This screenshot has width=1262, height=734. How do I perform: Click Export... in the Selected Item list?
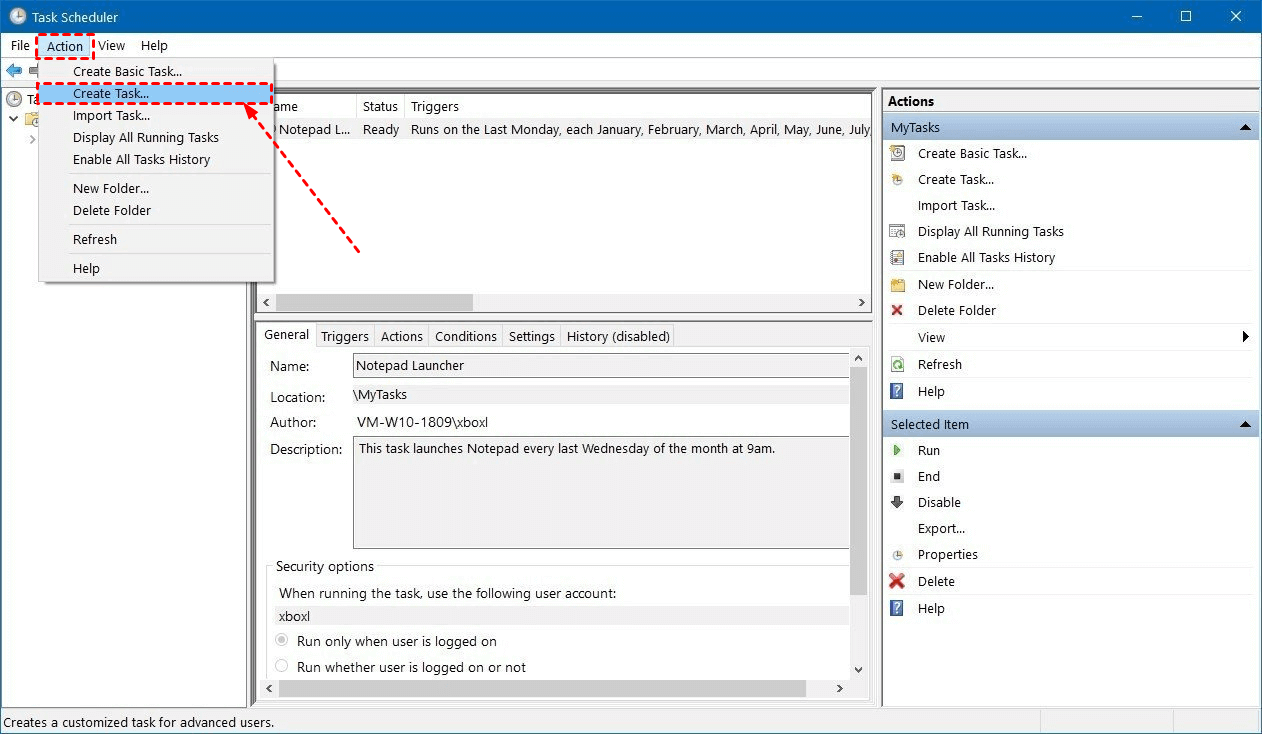[x=941, y=528]
